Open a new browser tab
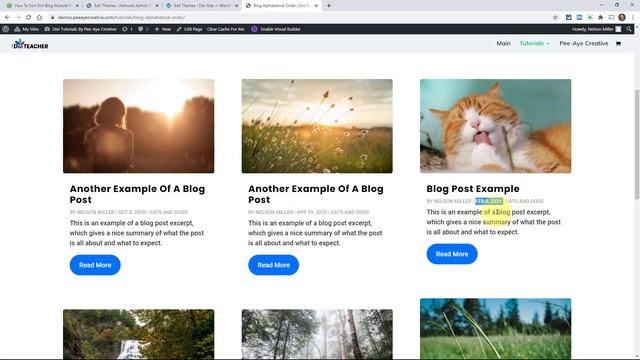Image resolution: width=640 pixels, height=360 pixels. point(329,6)
